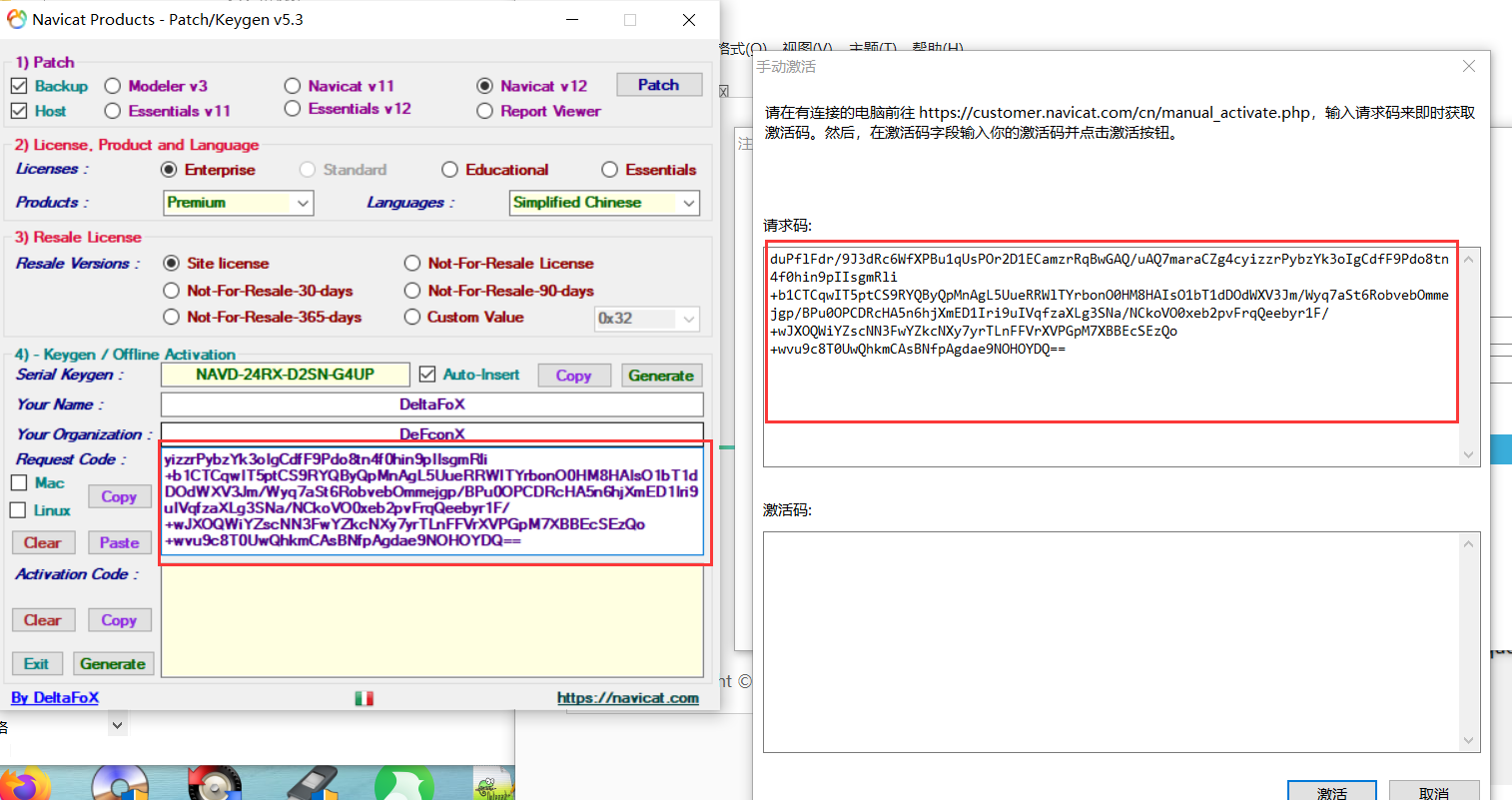Click the 激活码 text area in activation dialog

tap(1112, 641)
